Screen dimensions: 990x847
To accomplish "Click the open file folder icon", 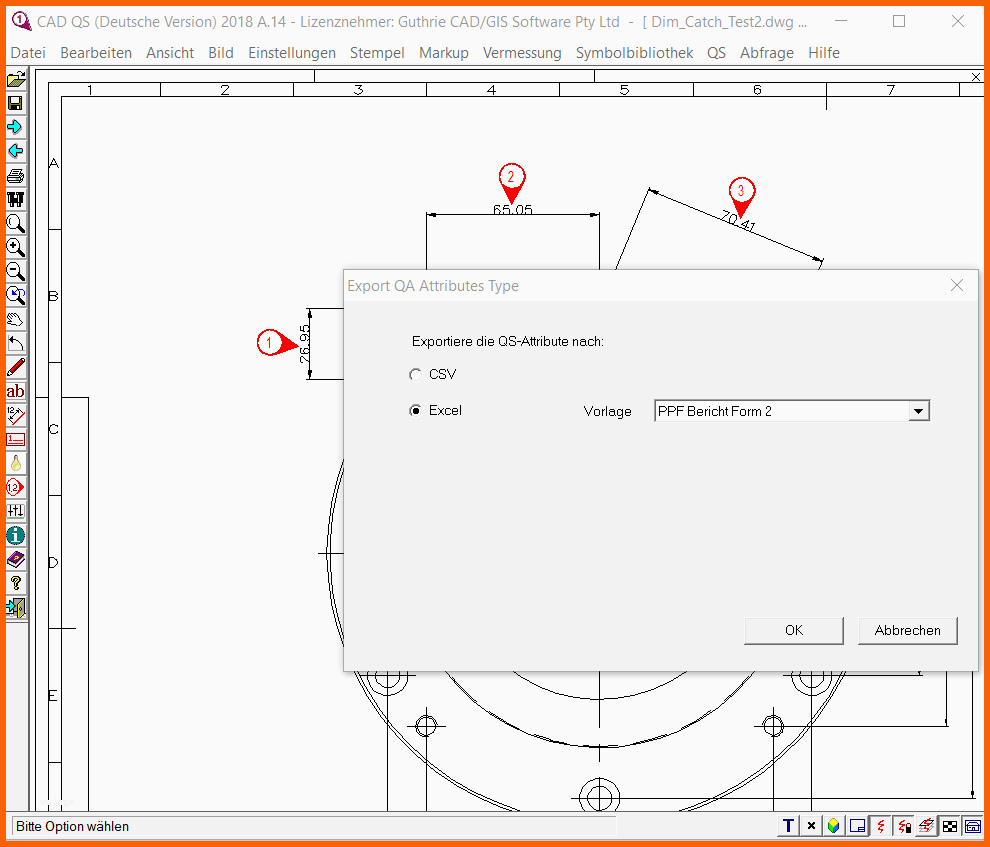I will point(16,80).
